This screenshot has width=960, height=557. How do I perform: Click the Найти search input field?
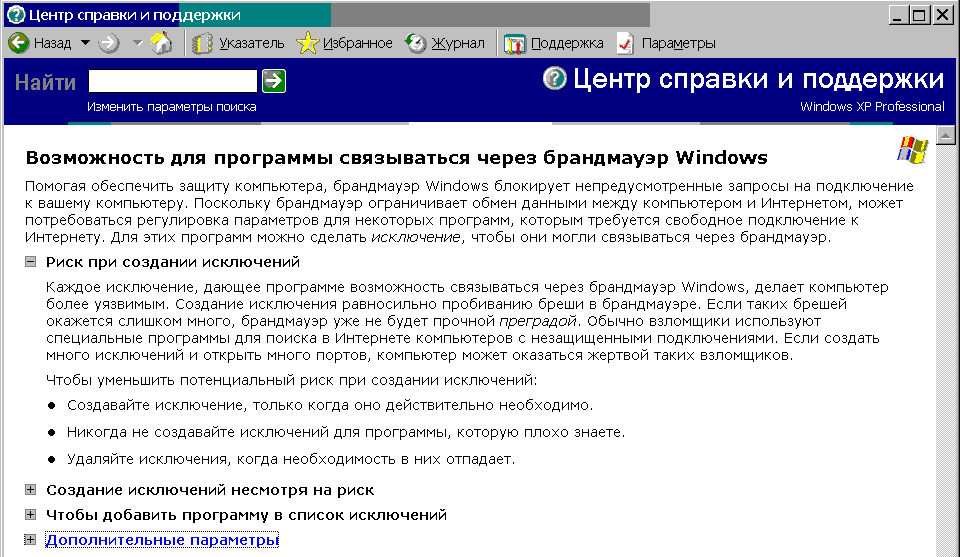click(173, 81)
